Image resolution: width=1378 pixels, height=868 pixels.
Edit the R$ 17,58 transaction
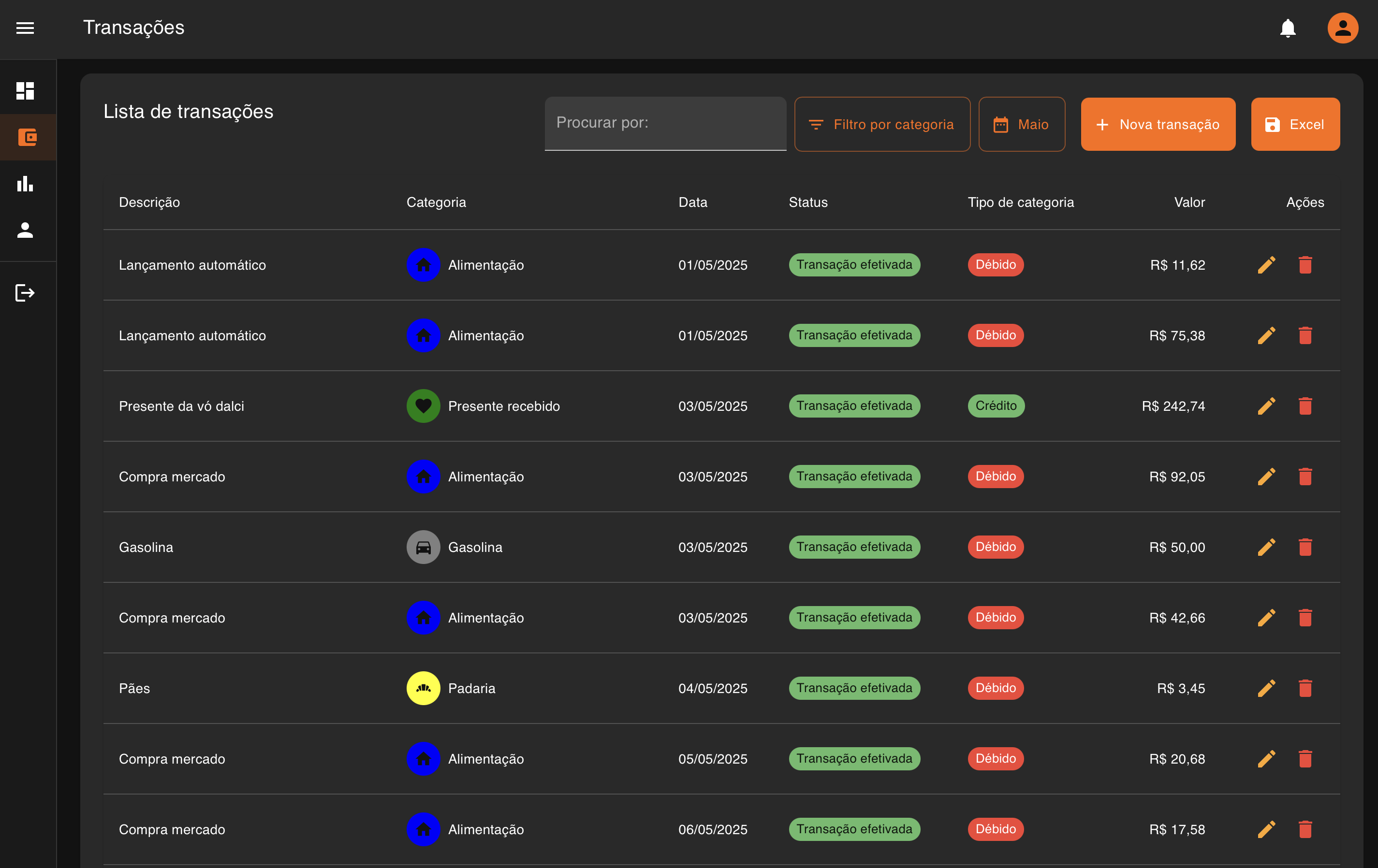1266,830
